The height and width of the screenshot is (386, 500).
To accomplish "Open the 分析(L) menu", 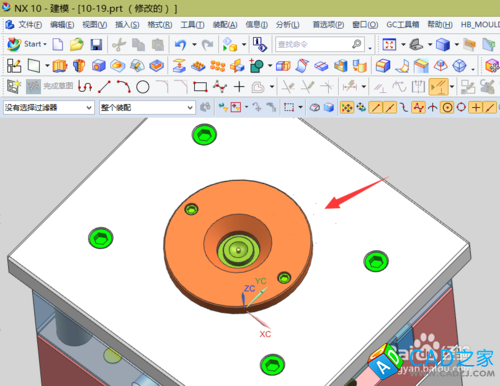I will [x=288, y=25].
